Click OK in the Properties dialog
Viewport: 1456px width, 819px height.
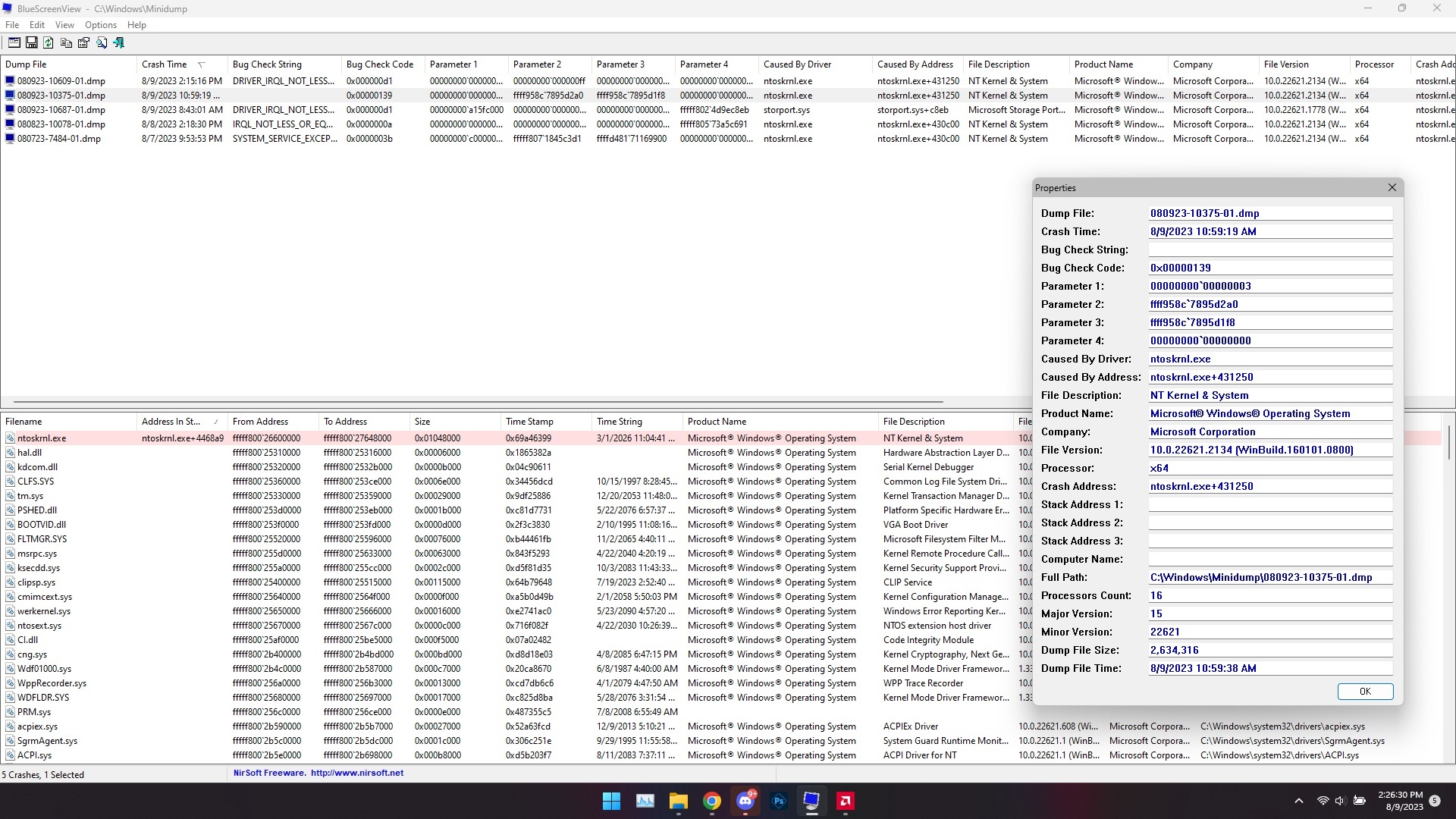[x=1365, y=692]
